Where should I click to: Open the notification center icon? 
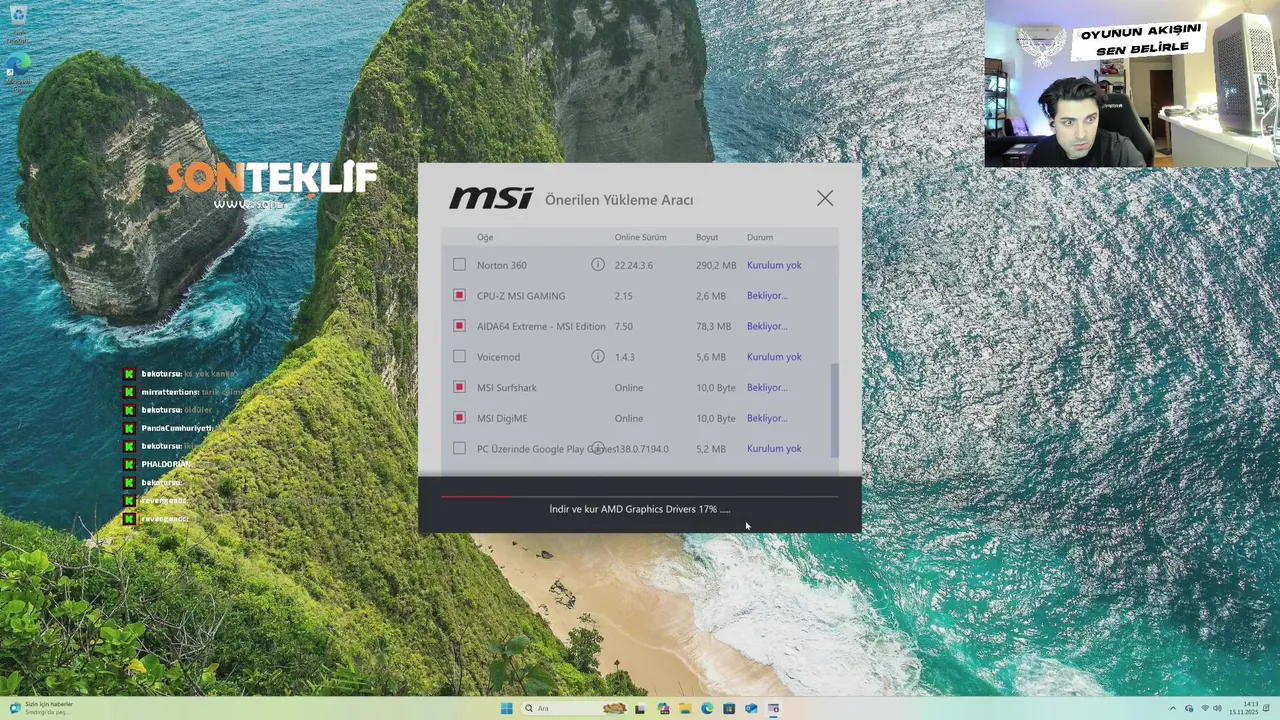point(1267,708)
